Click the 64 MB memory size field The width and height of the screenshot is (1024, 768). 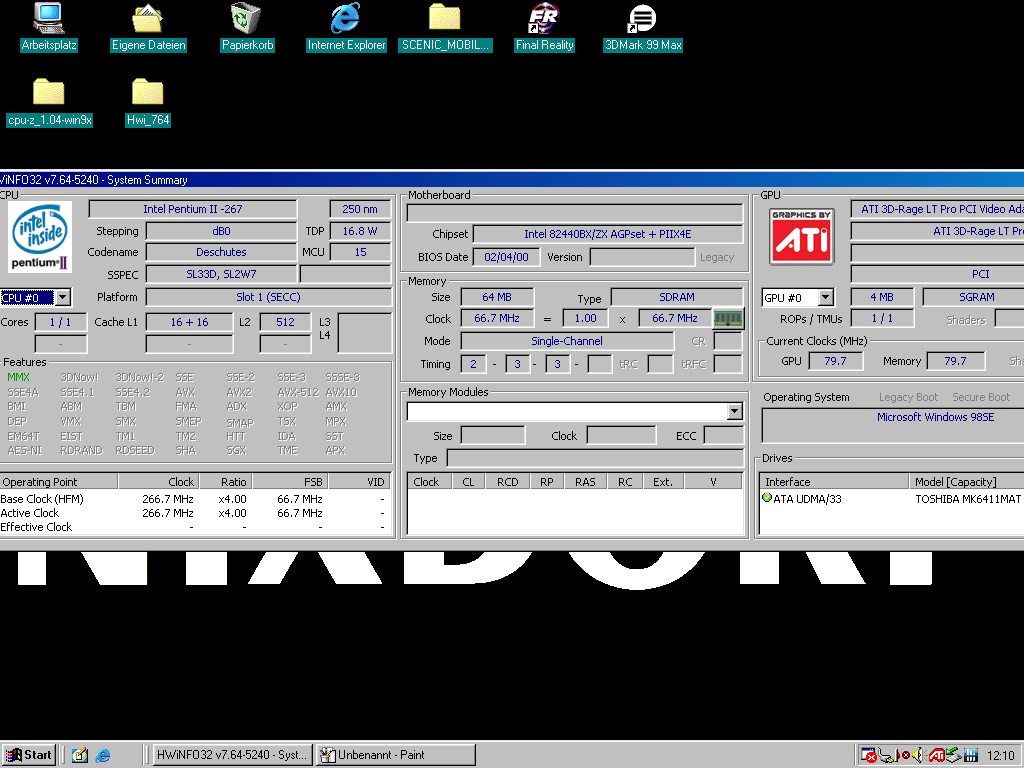[x=497, y=297]
